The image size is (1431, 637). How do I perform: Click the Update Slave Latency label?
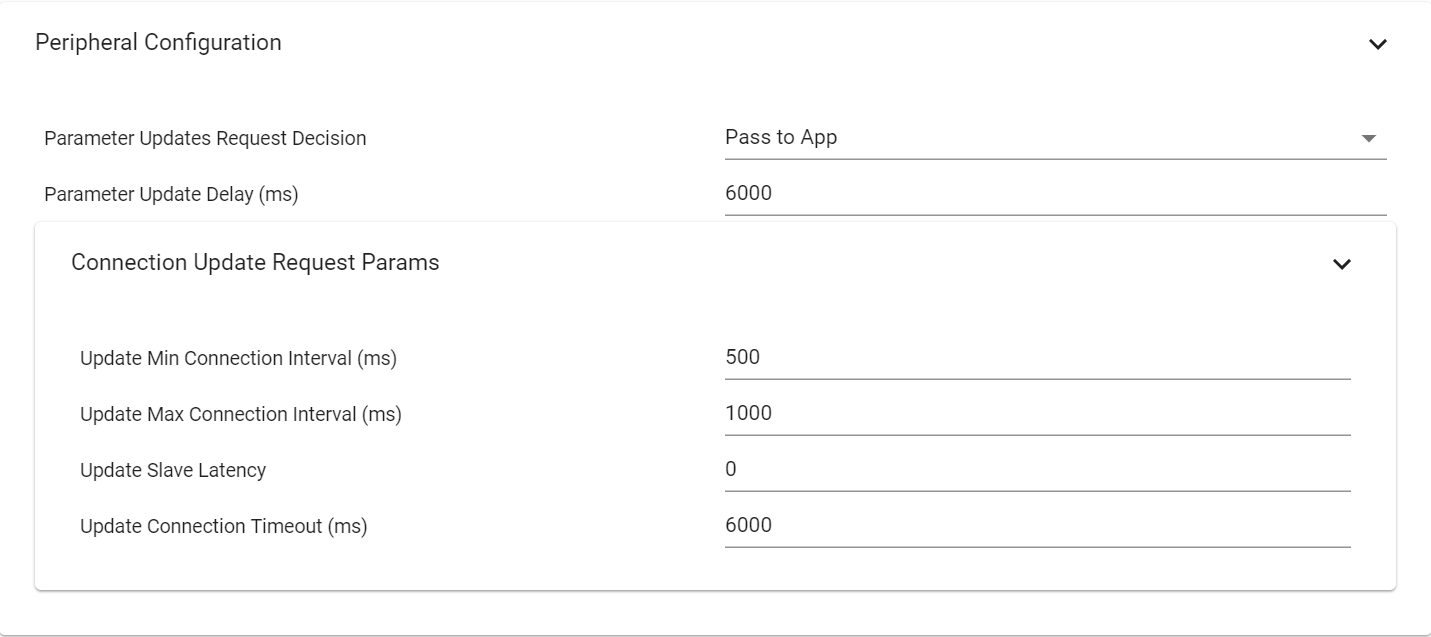click(x=173, y=471)
